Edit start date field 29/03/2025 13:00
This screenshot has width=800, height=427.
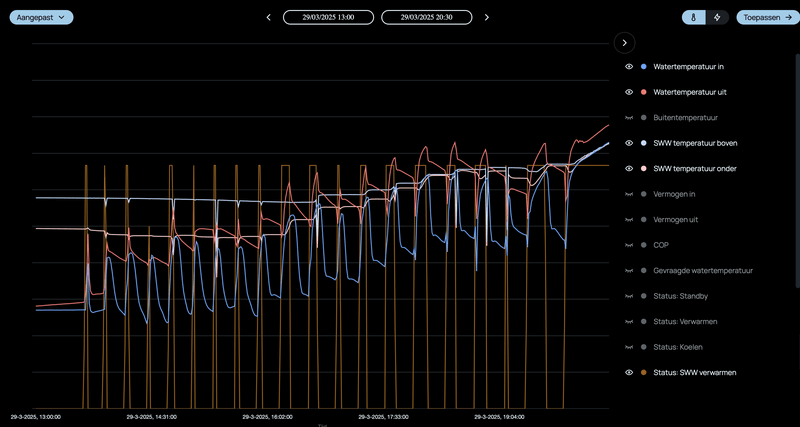coord(329,17)
